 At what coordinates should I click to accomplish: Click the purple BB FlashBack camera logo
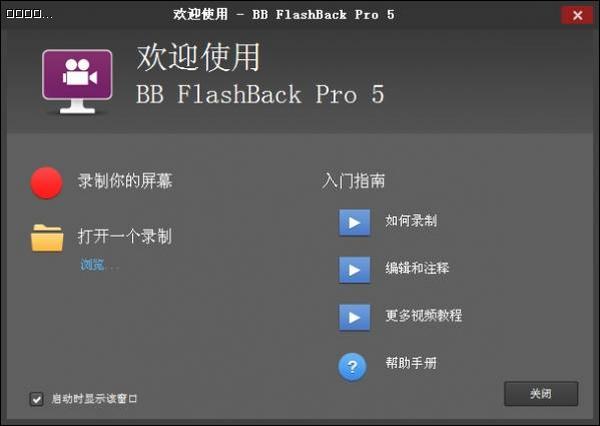77,81
